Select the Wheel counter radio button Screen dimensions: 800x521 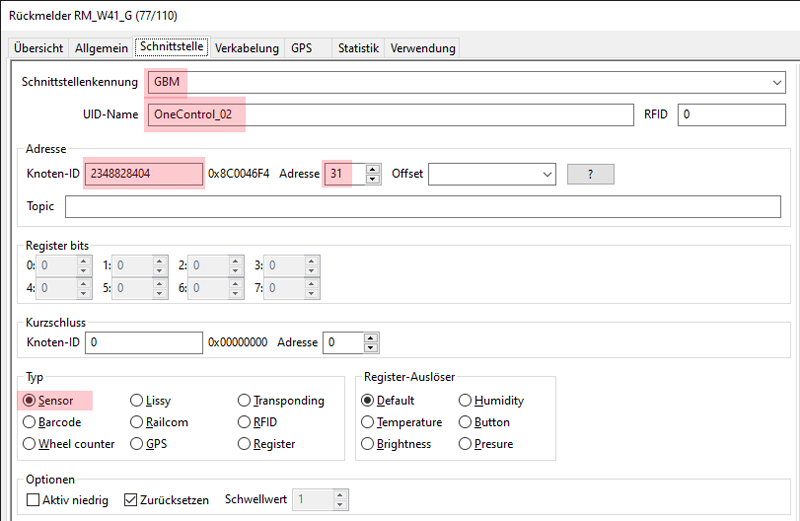[x=30, y=443]
